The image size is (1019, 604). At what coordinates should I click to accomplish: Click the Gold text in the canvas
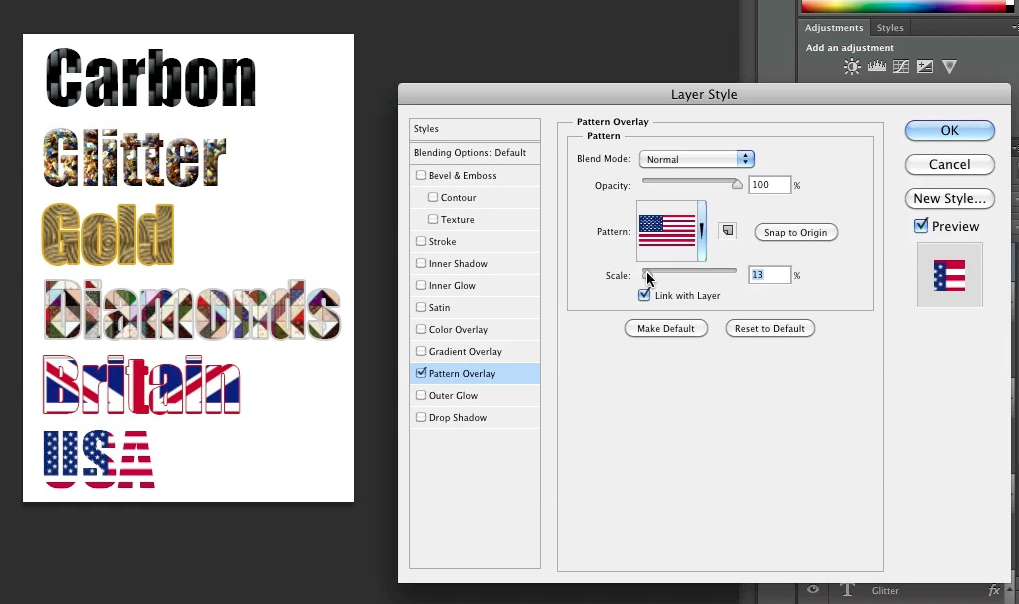coord(108,235)
